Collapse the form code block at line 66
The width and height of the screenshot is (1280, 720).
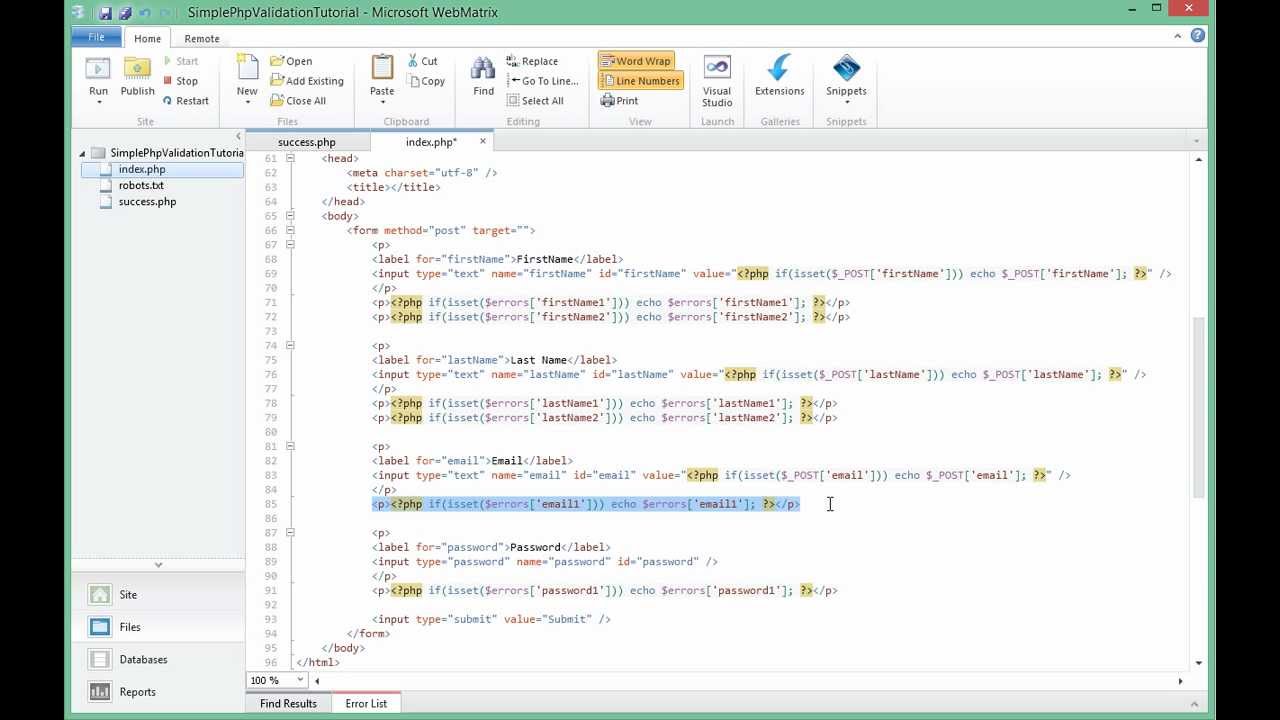(291, 230)
